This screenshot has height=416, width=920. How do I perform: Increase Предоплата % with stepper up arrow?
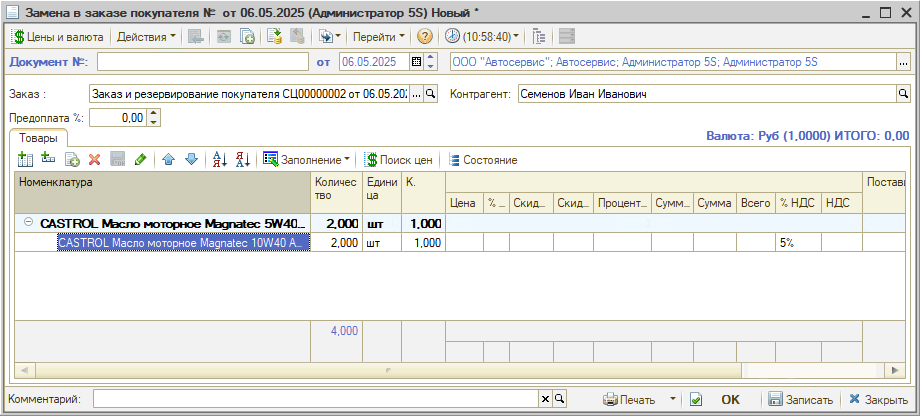[153, 113]
